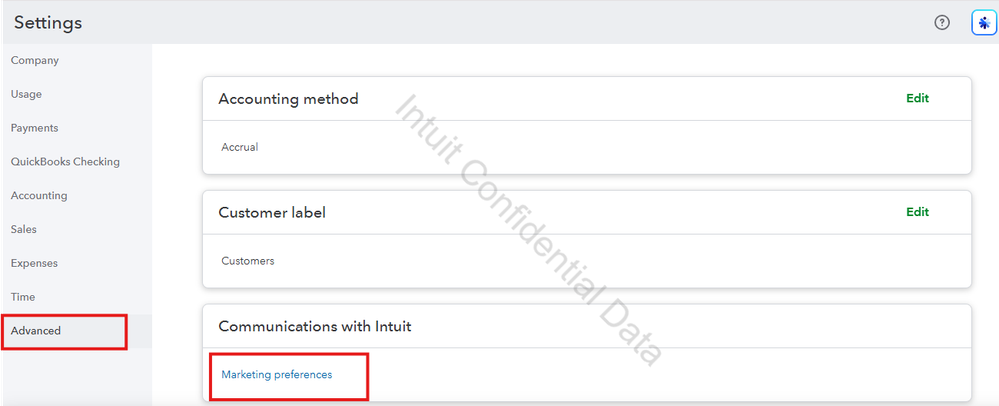Image resolution: width=999 pixels, height=406 pixels.
Task: Click the Customers label value row
Action: pos(248,261)
